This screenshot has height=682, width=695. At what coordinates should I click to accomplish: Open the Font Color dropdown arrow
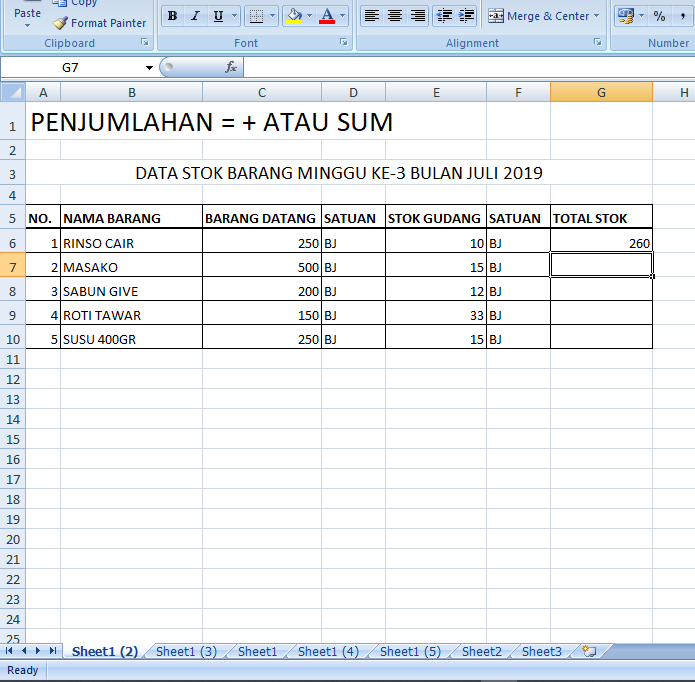tap(343, 16)
